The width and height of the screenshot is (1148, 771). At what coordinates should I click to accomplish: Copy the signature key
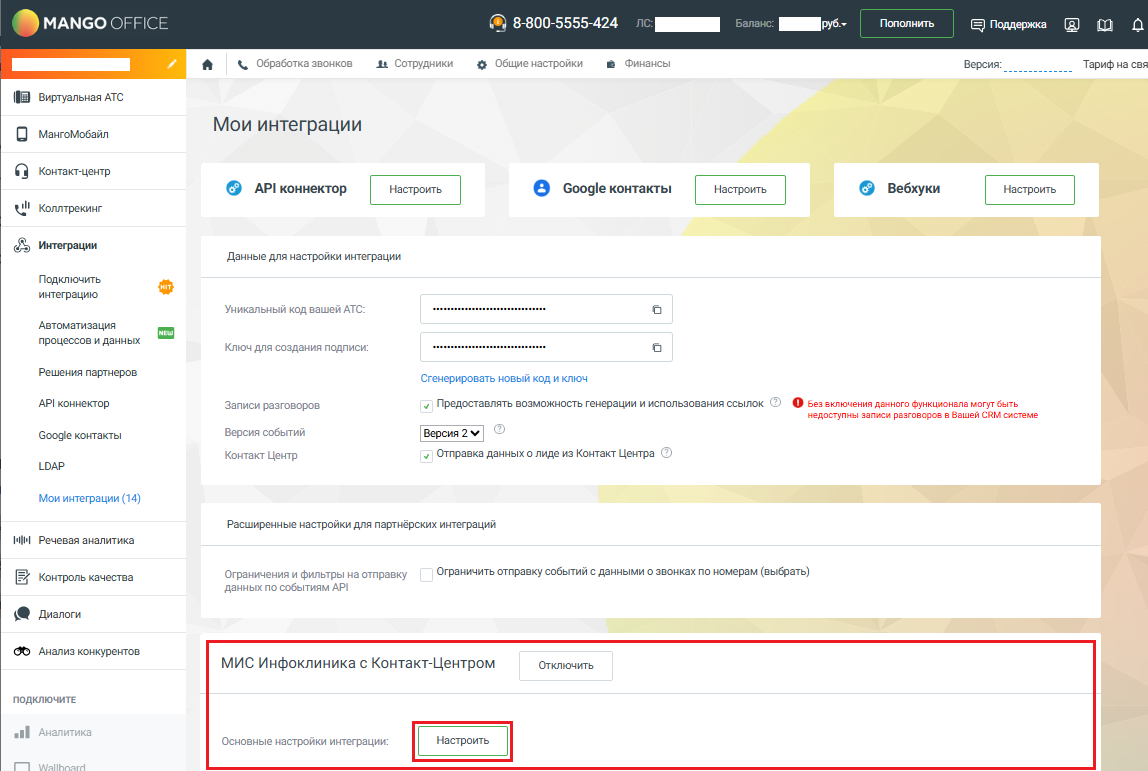point(657,348)
